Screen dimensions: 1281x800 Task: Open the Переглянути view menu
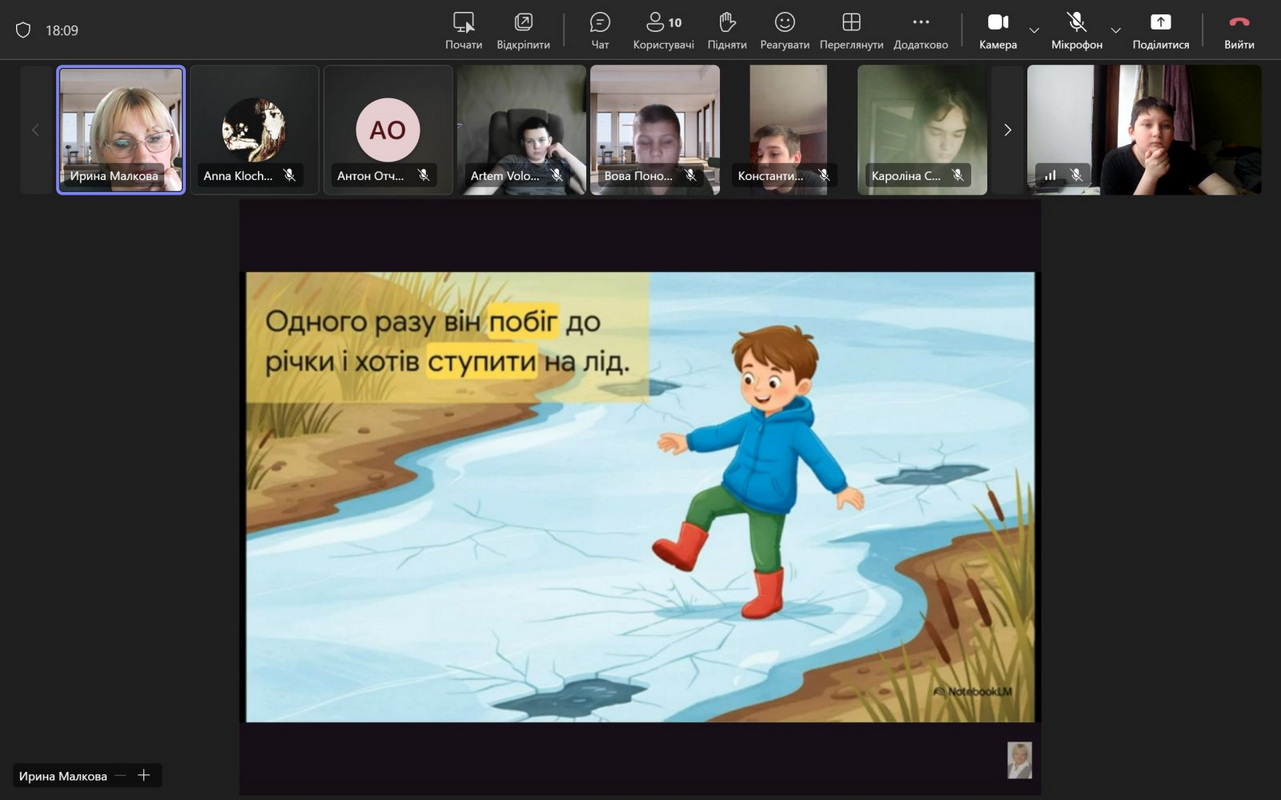851,30
